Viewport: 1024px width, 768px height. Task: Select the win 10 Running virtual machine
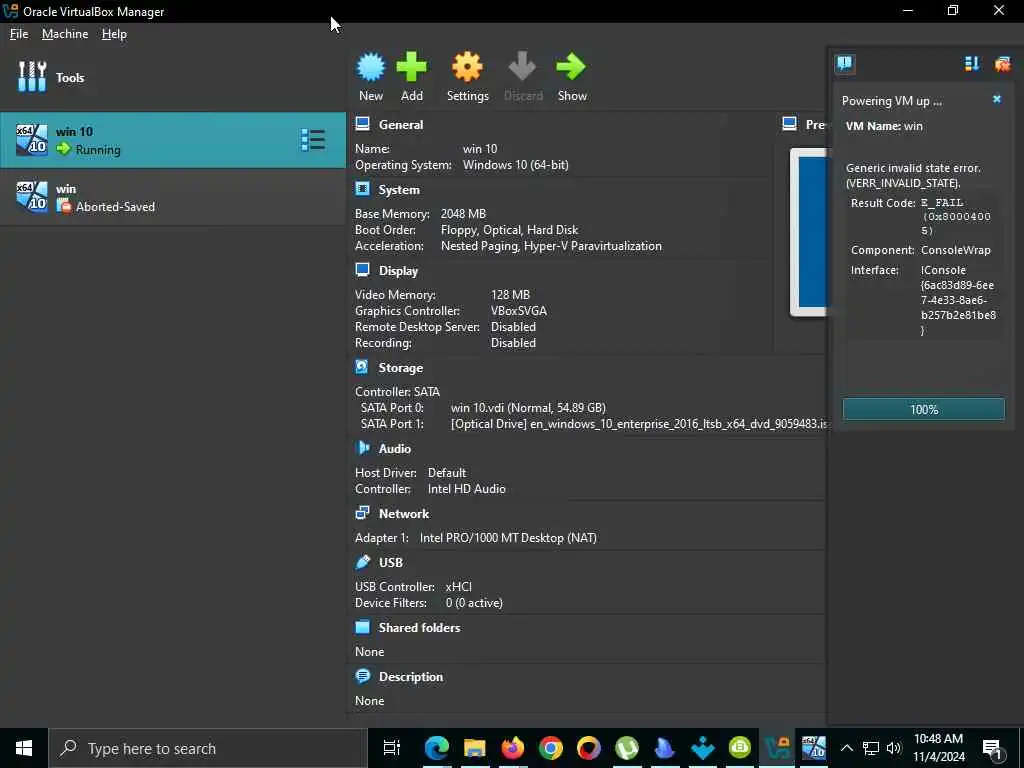[x=173, y=140]
